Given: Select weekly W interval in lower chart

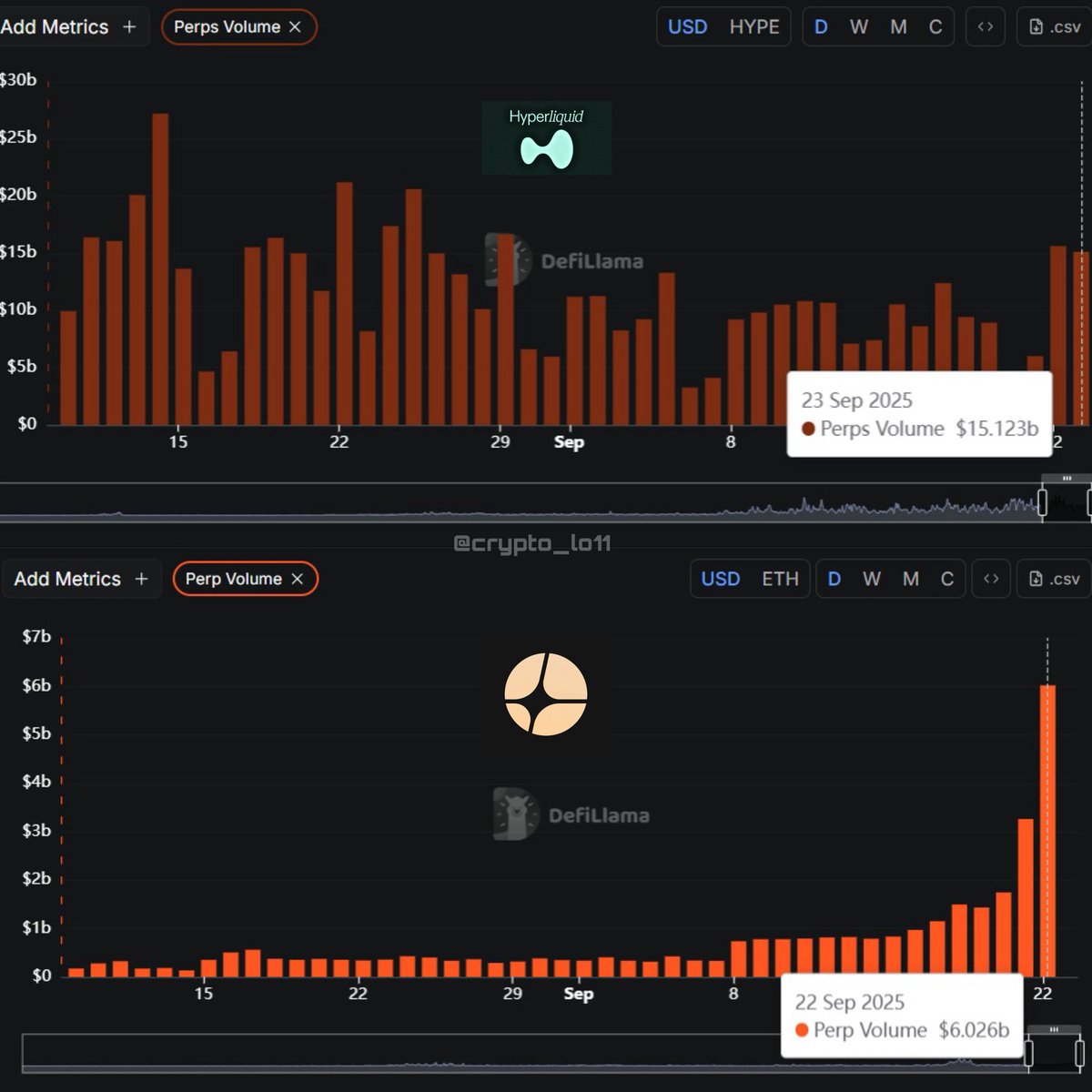Looking at the screenshot, I should [x=872, y=579].
